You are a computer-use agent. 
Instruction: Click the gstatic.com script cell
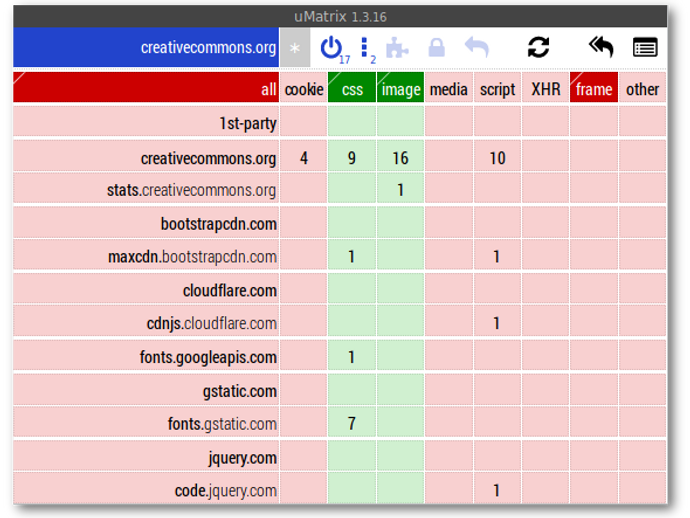coord(497,389)
